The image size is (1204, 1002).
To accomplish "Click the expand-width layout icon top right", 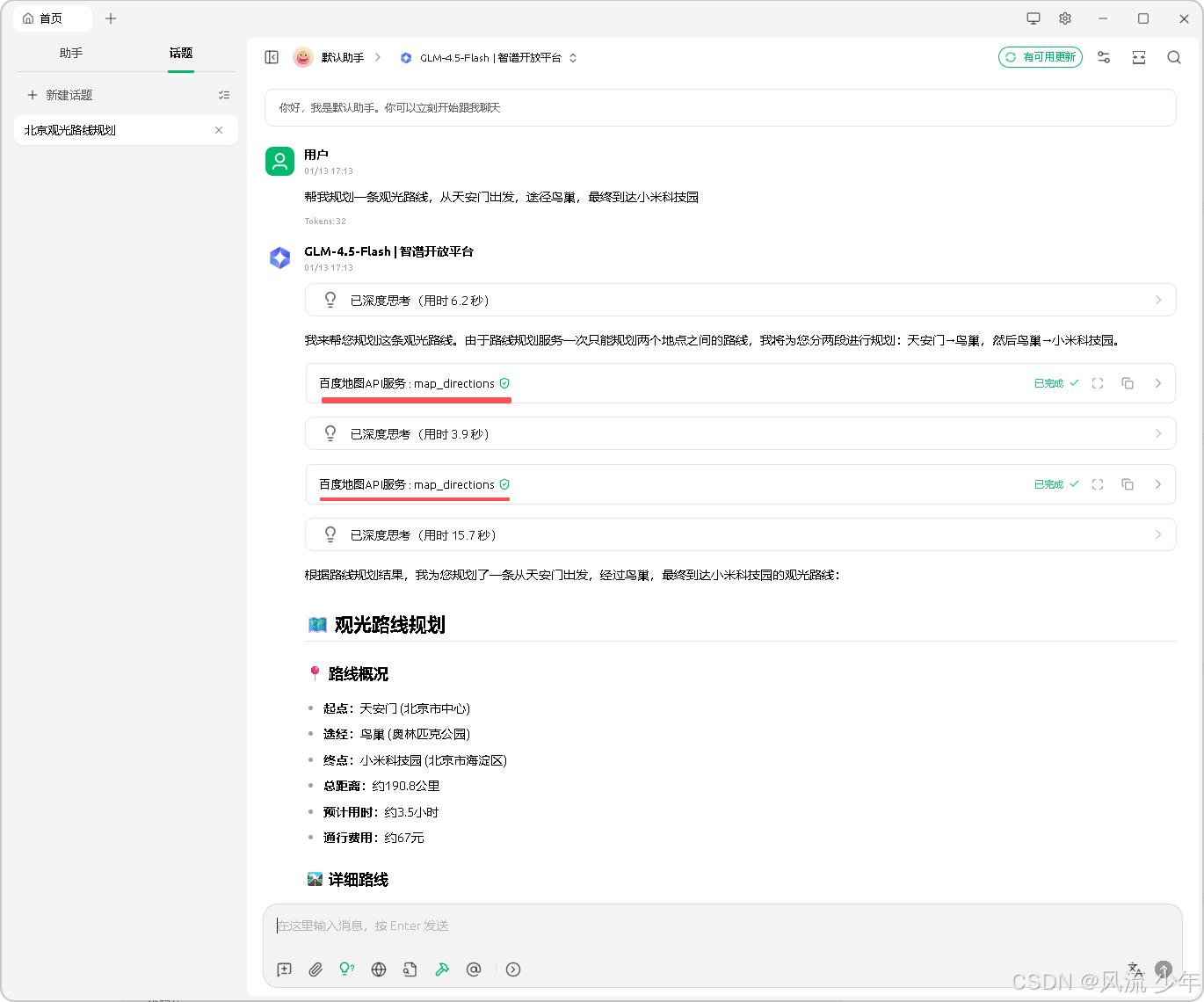I will pyautogui.click(x=1138, y=57).
